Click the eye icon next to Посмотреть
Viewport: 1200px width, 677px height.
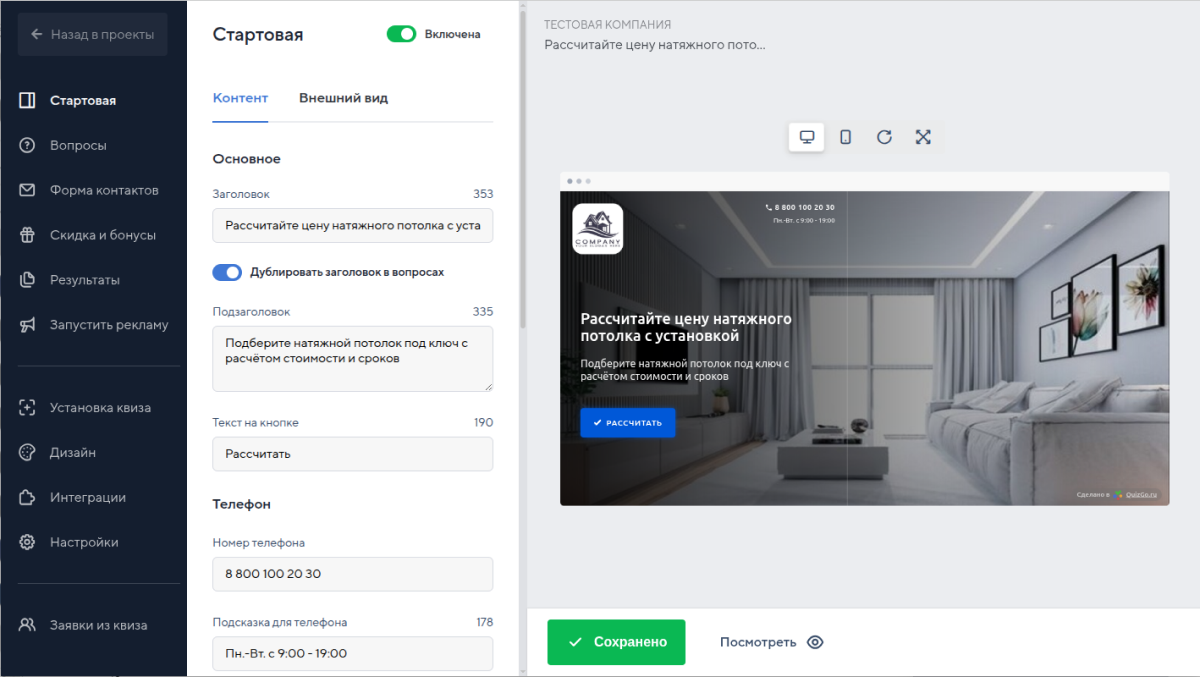coord(815,642)
